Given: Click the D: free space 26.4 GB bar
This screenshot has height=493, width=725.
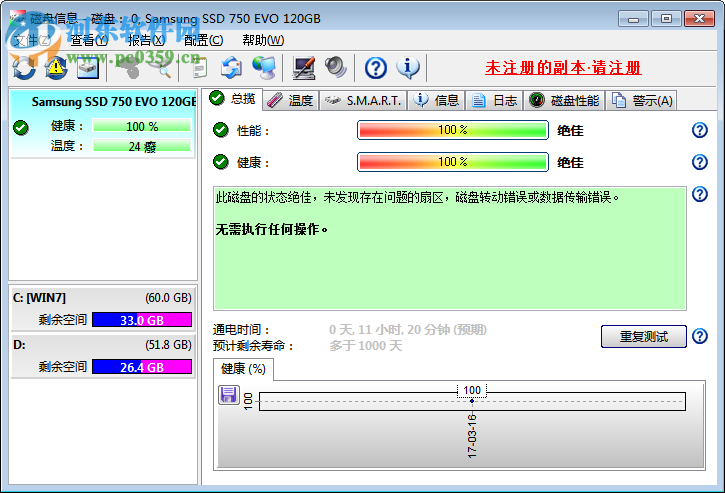Looking at the screenshot, I should (x=142, y=367).
